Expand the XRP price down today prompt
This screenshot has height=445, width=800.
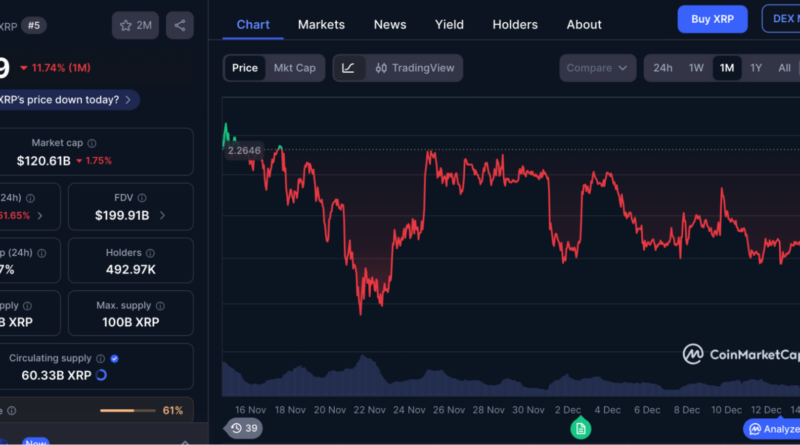pyautogui.click(x=68, y=100)
